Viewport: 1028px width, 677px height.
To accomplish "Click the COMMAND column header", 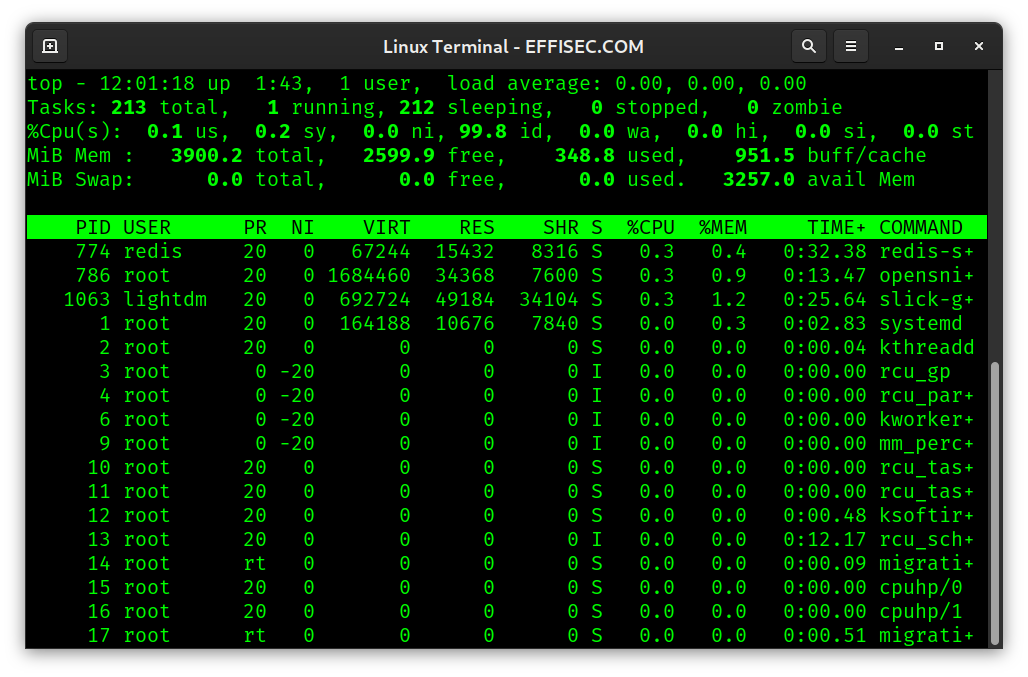I will point(920,227).
